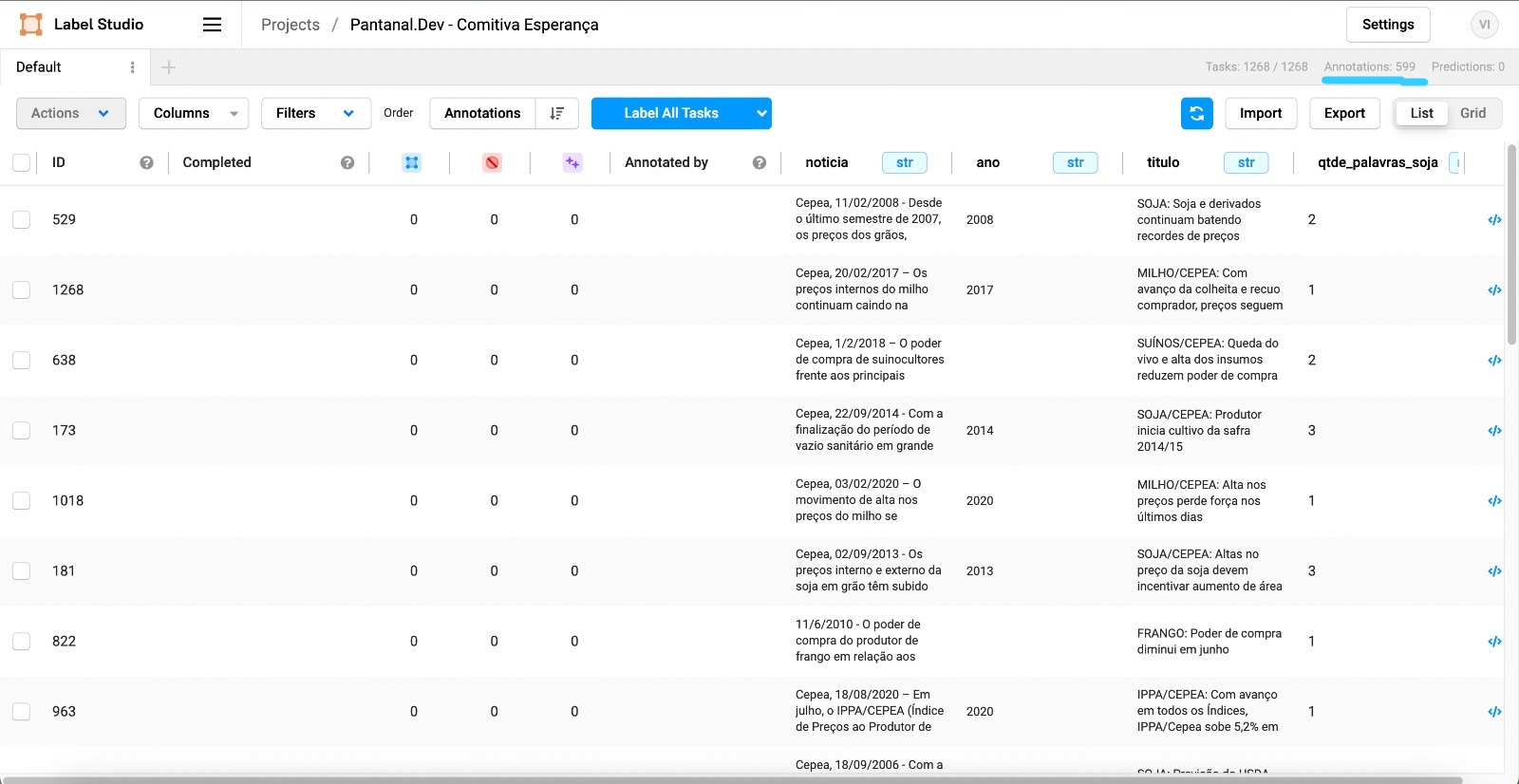Switch to List view
1519x784 pixels.
pyautogui.click(x=1421, y=113)
